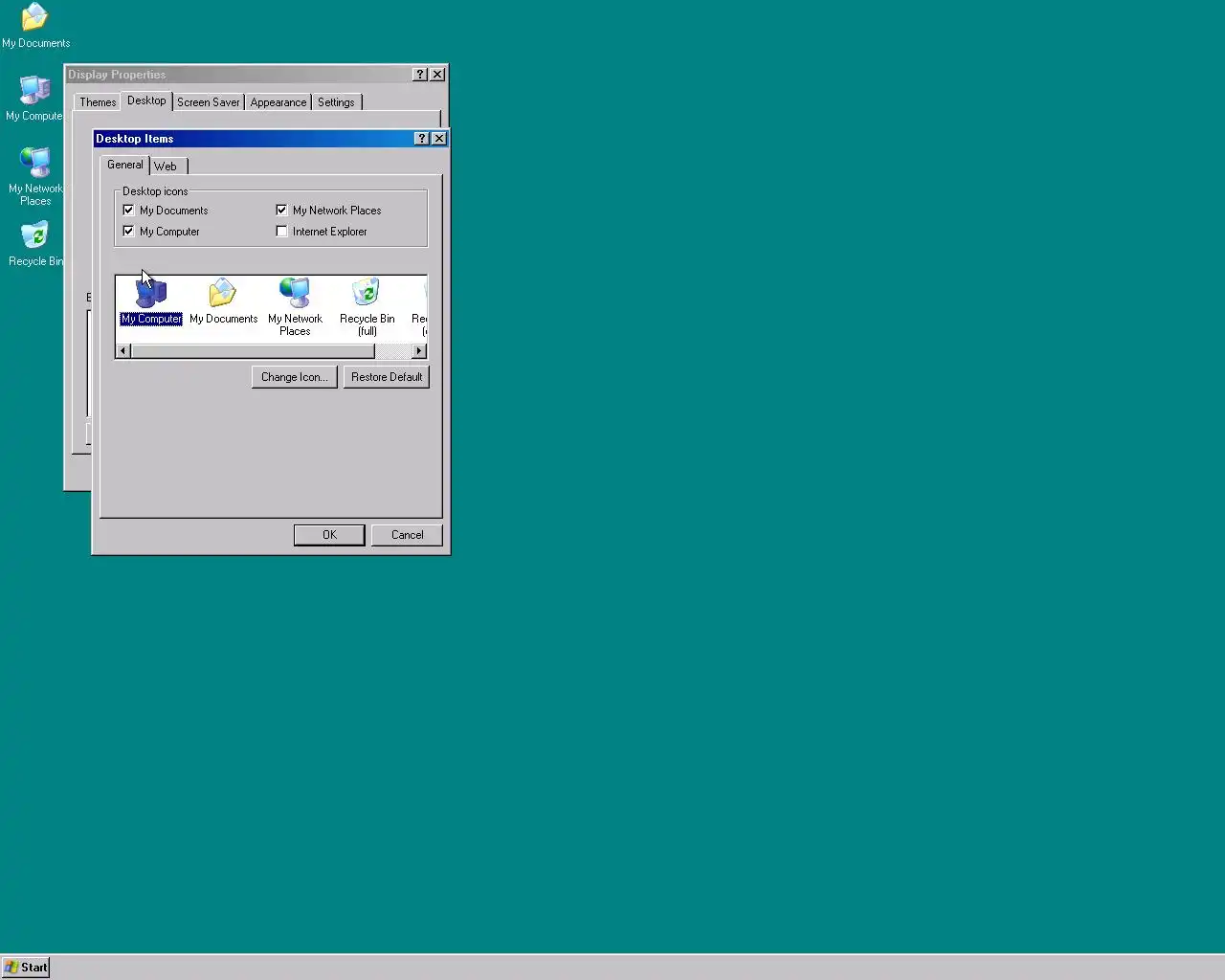Click the icon list horizontal scrollbar thumb
Viewport: 1225px width, 980px height.
[253, 351]
